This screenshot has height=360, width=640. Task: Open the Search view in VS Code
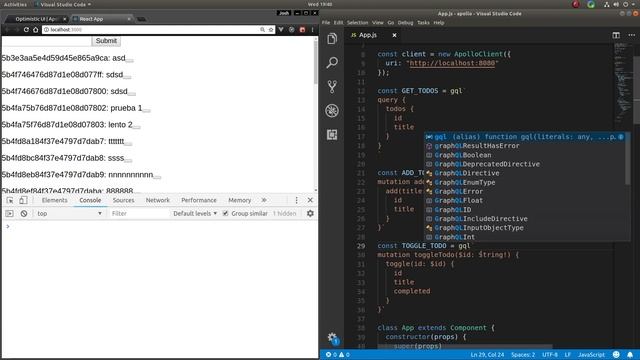pyautogui.click(x=332, y=62)
